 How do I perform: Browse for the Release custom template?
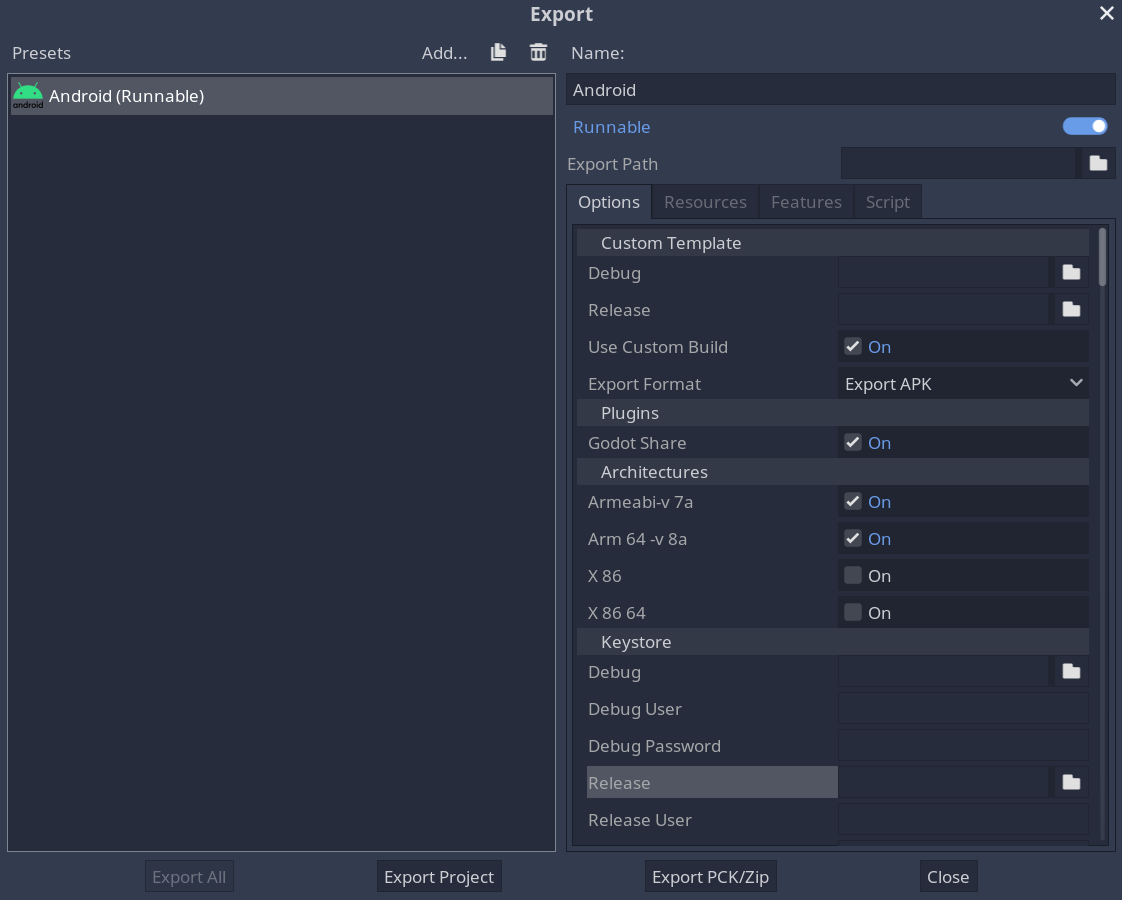click(1070, 308)
